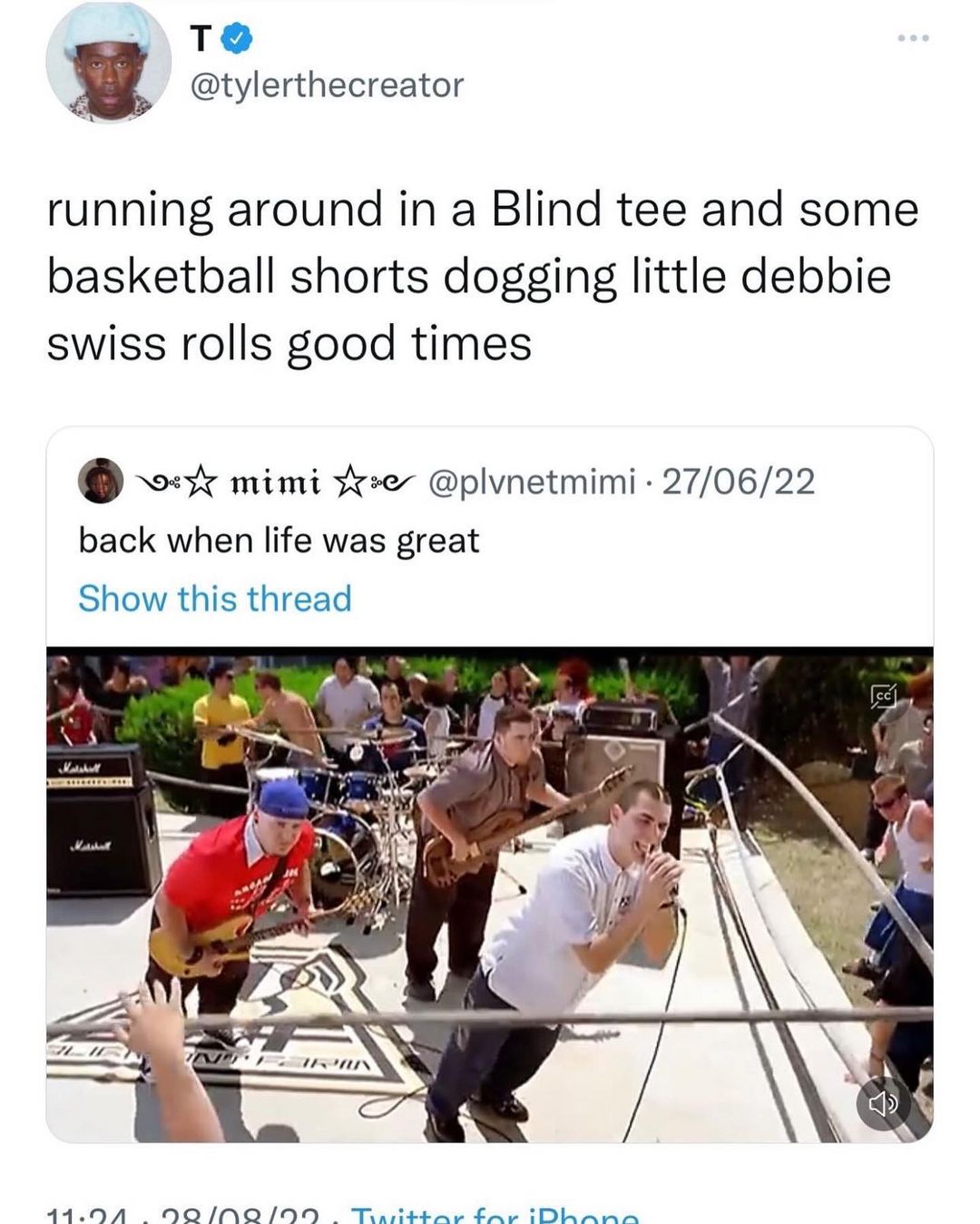The width and height of the screenshot is (980, 1224).
Task: Click the 27/06/22 quoted tweet date
Action: (739, 482)
